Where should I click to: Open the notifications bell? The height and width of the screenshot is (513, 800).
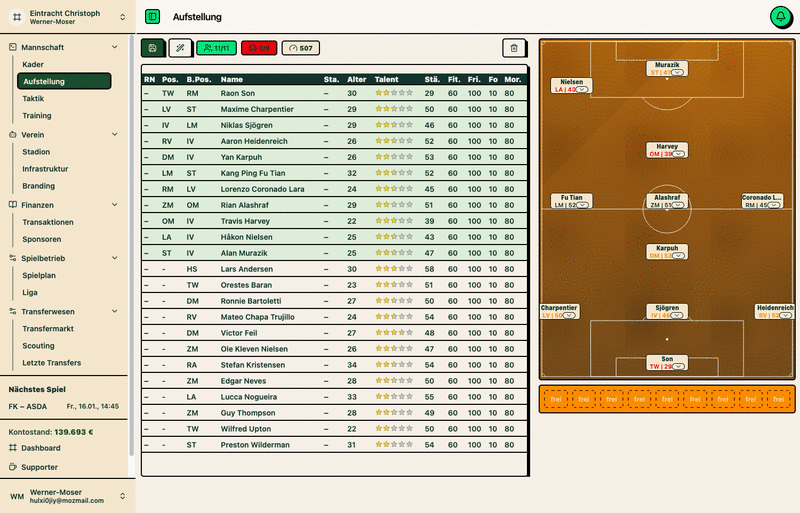click(781, 17)
